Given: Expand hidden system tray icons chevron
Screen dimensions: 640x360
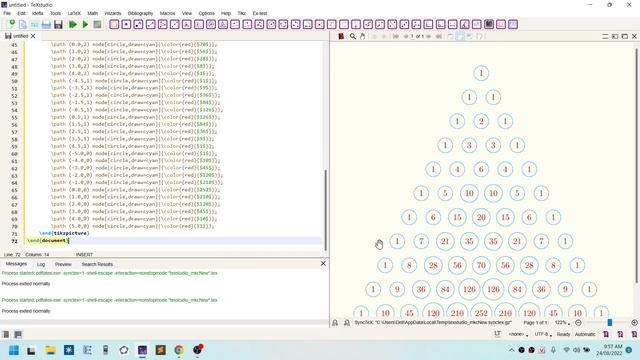Looking at the screenshot, I should click(x=511, y=350).
